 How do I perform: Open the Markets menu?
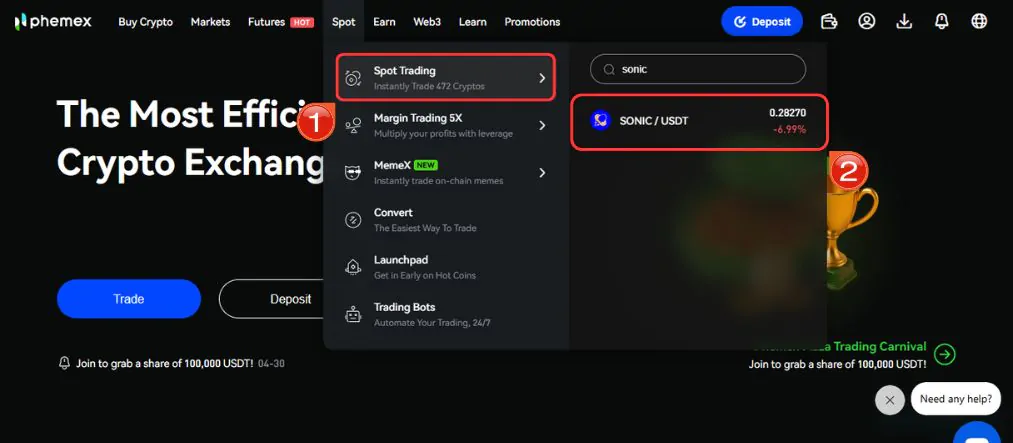coord(210,22)
